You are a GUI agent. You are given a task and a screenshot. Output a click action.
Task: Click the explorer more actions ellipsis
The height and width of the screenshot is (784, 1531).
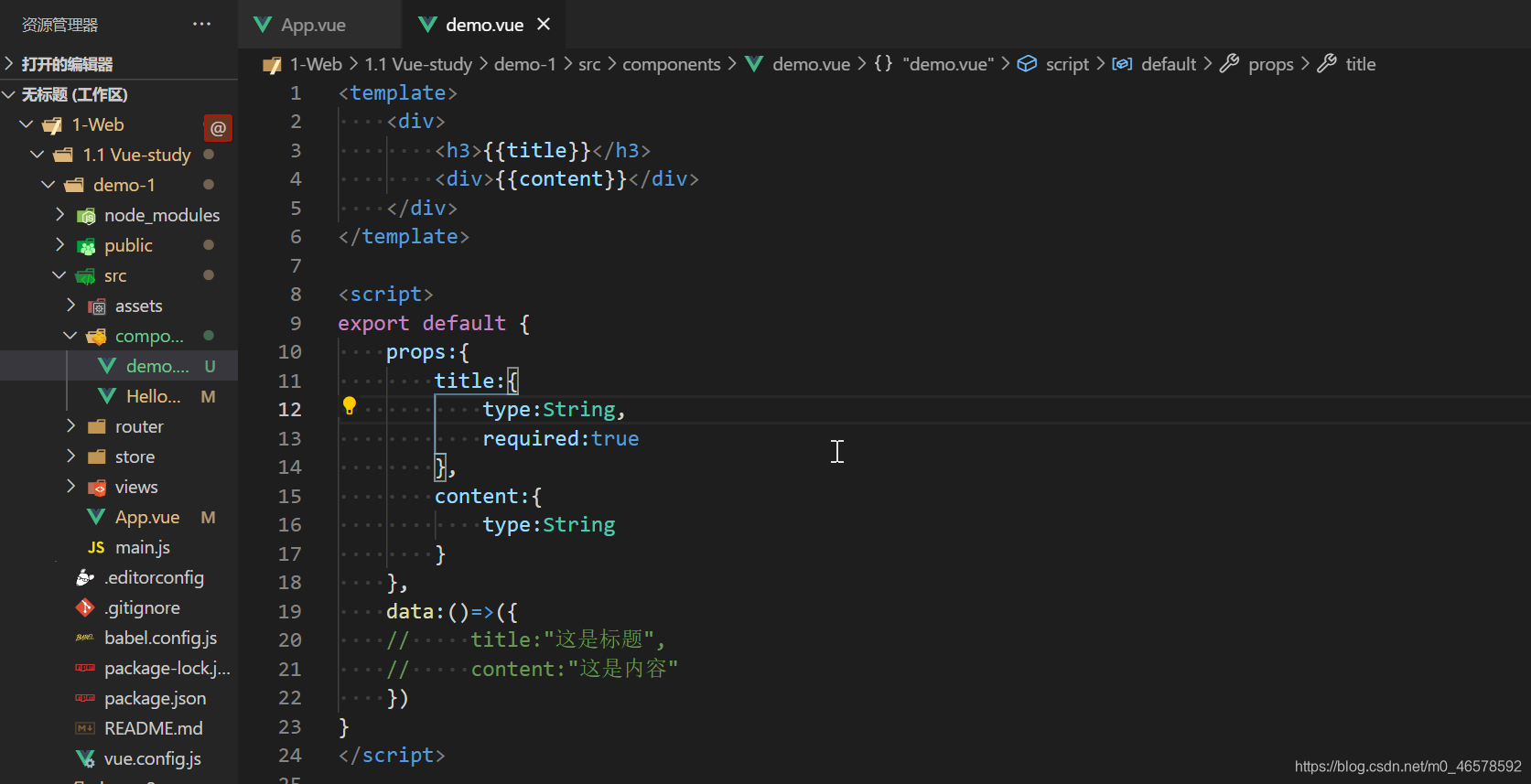point(201,24)
